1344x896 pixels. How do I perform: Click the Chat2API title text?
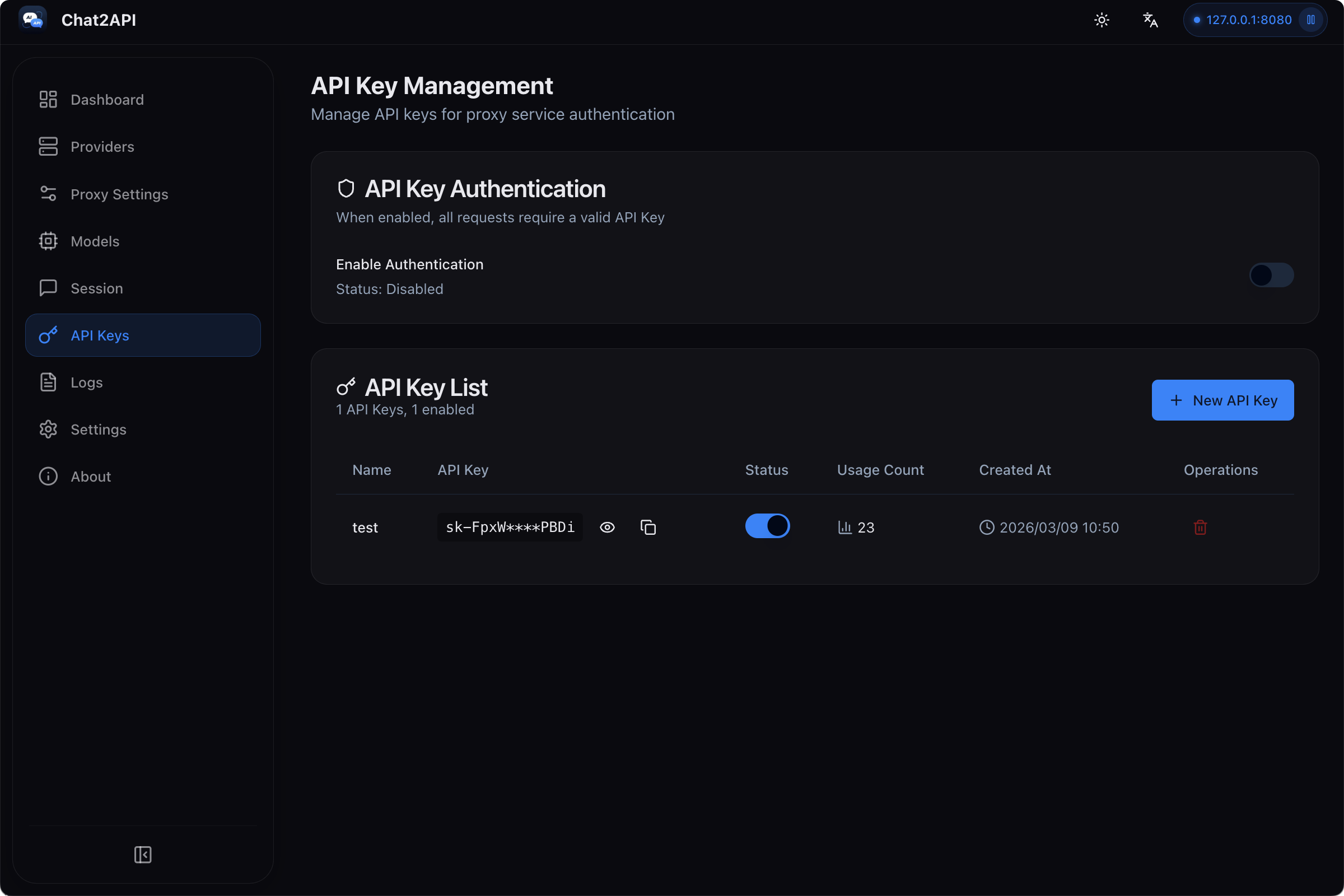click(x=99, y=20)
